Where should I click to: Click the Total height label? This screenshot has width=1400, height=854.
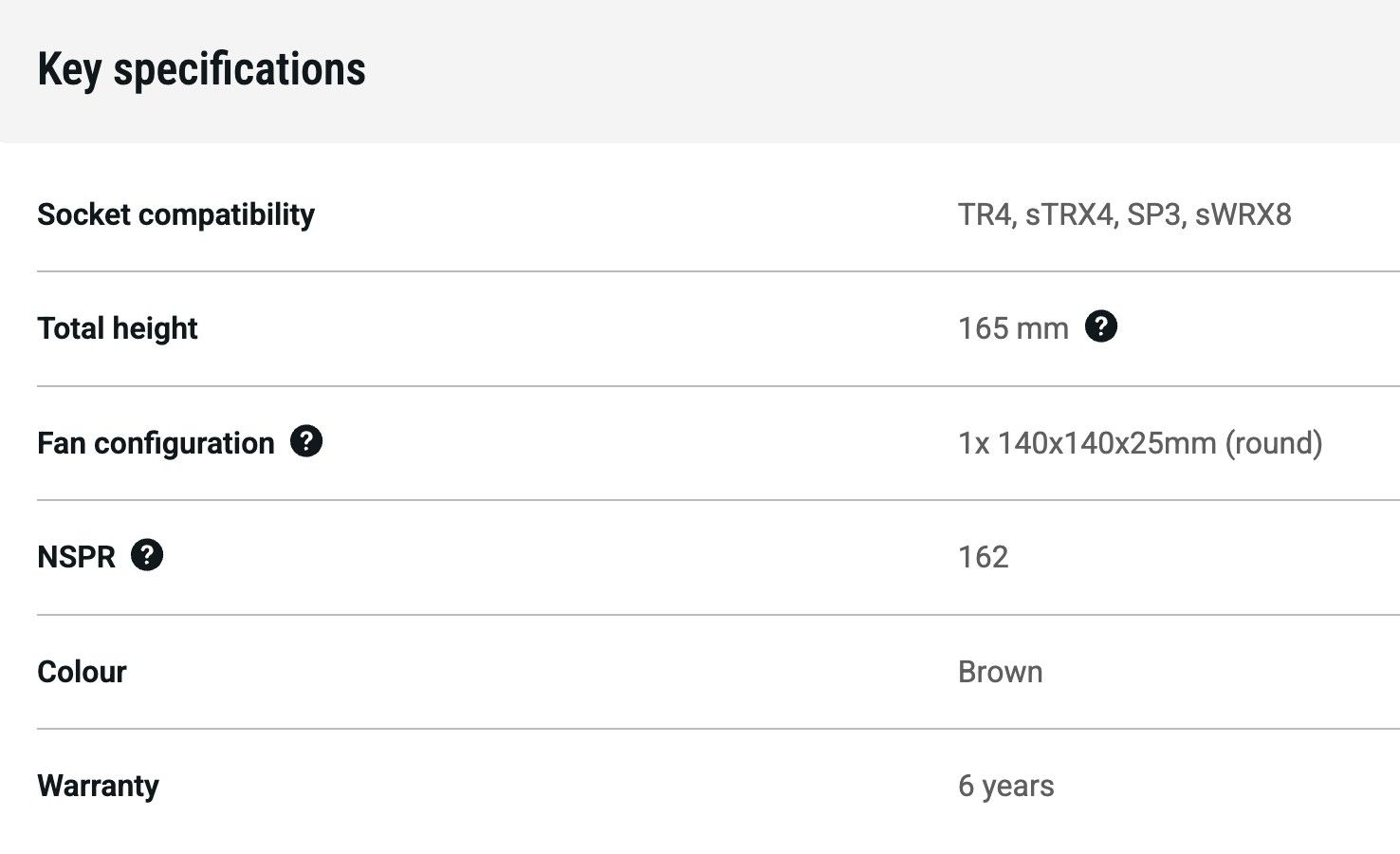tap(117, 328)
